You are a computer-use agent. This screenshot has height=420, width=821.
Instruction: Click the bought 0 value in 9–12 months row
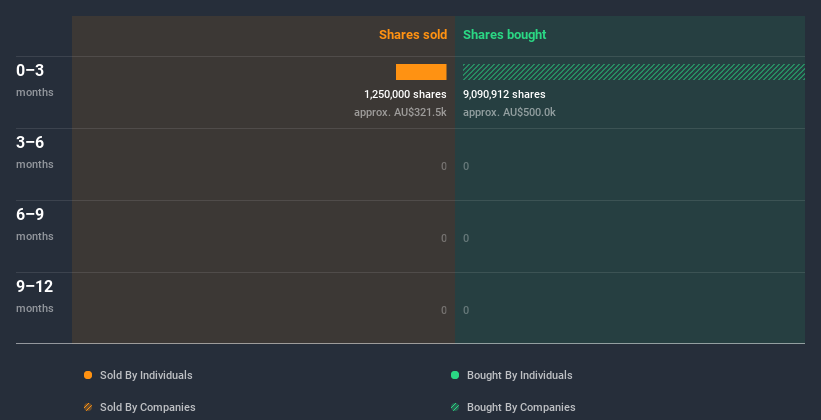pos(466,310)
